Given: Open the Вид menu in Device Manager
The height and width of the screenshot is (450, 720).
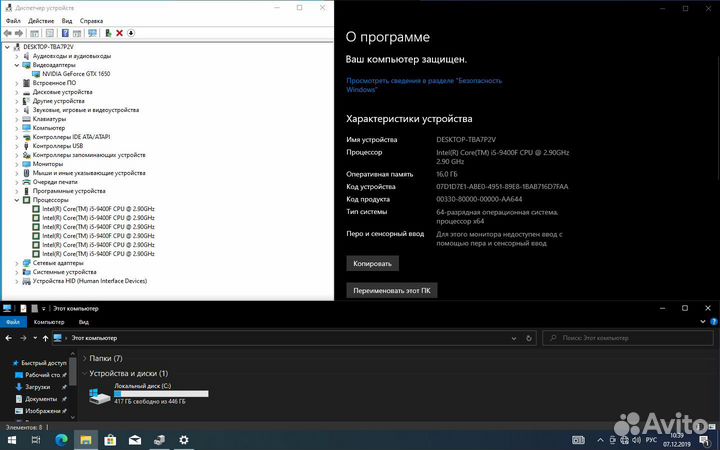Looking at the screenshot, I should (67, 21).
